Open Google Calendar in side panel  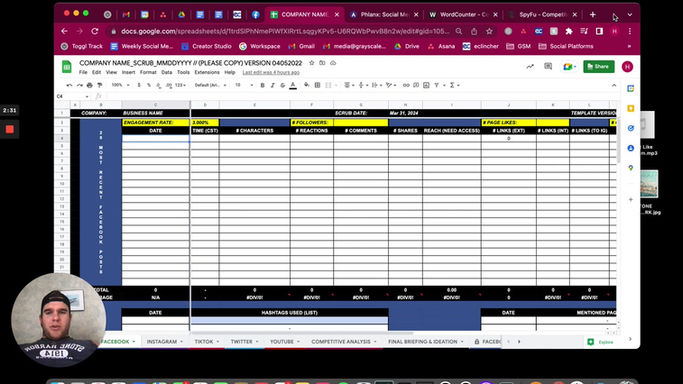click(x=630, y=88)
